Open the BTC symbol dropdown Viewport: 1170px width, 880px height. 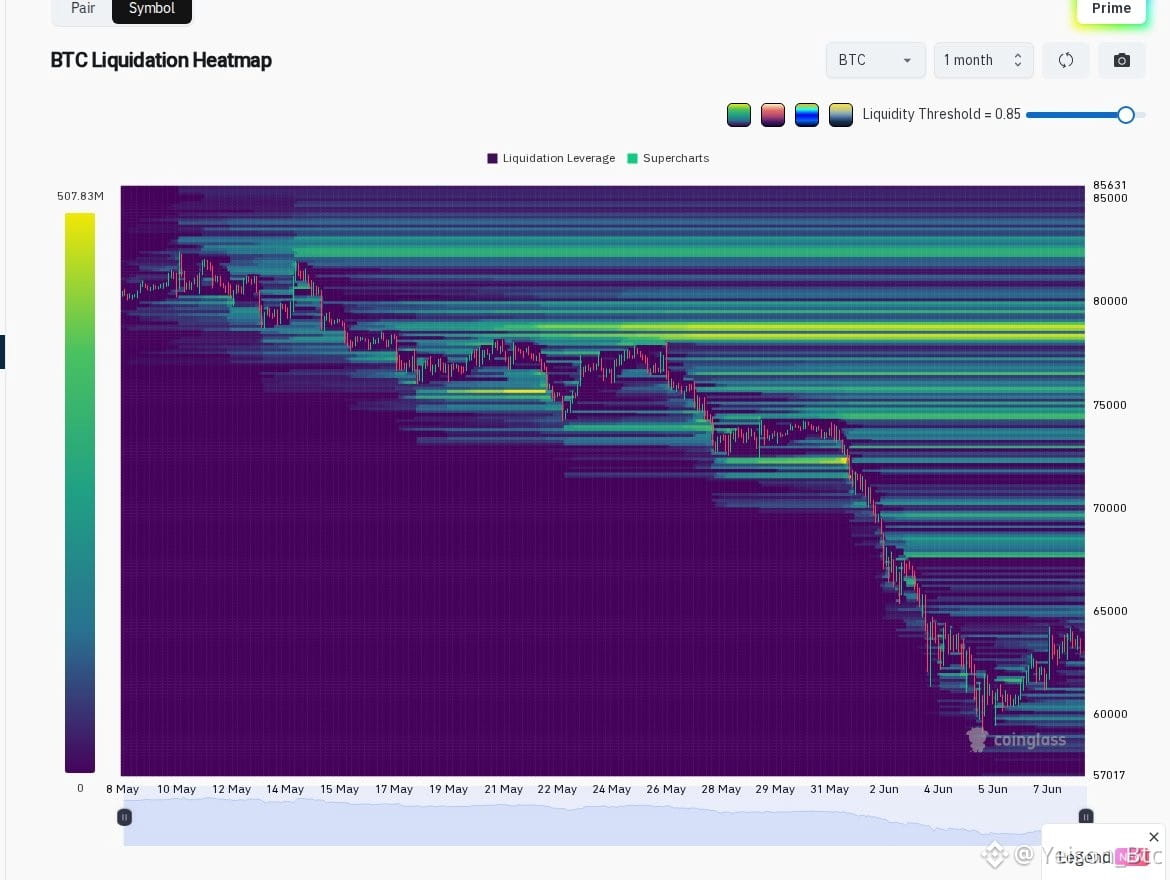(875, 60)
